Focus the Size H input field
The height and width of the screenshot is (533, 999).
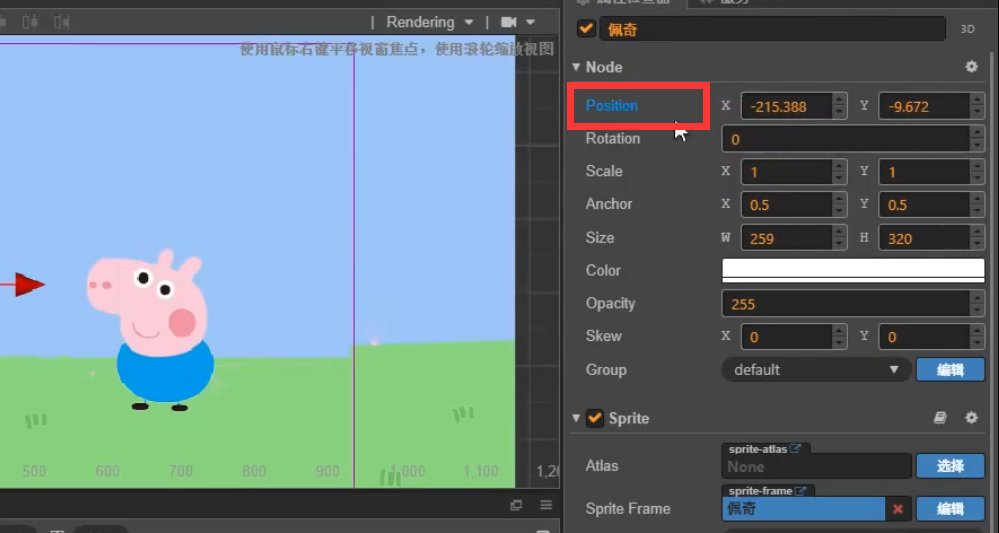924,238
